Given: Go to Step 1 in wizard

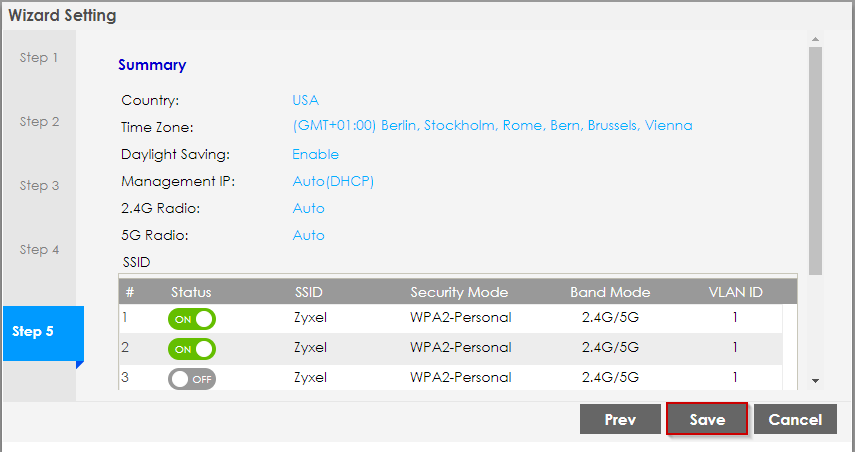Looking at the screenshot, I should pos(39,58).
